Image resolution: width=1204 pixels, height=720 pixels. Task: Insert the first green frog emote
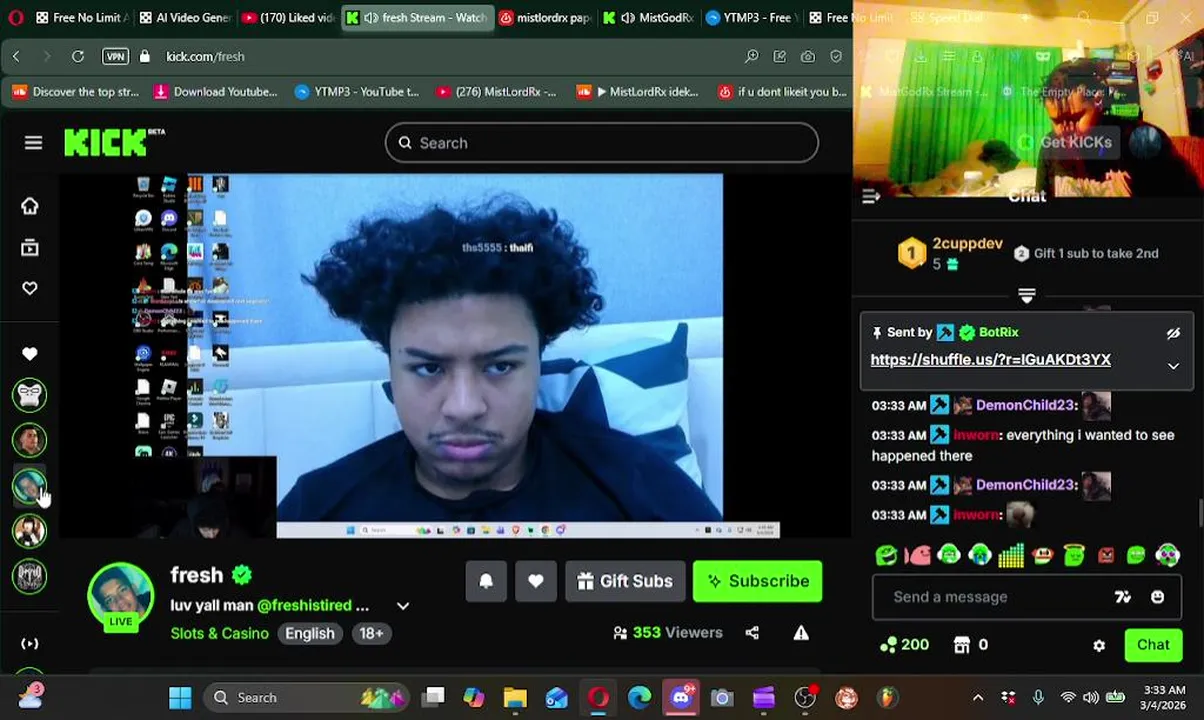(x=886, y=555)
